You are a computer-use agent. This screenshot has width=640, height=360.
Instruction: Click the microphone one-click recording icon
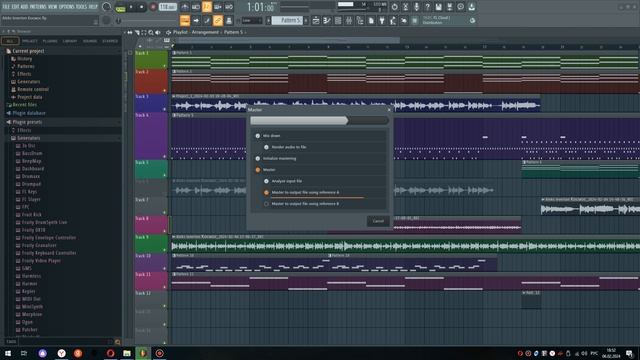[416, 7]
